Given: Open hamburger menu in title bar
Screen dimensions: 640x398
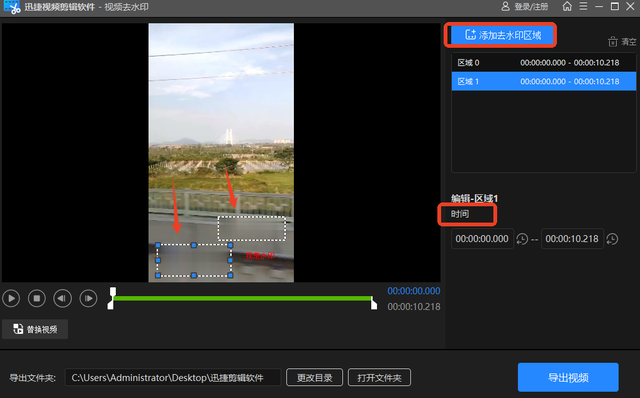Looking at the screenshot, I should [583, 6].
